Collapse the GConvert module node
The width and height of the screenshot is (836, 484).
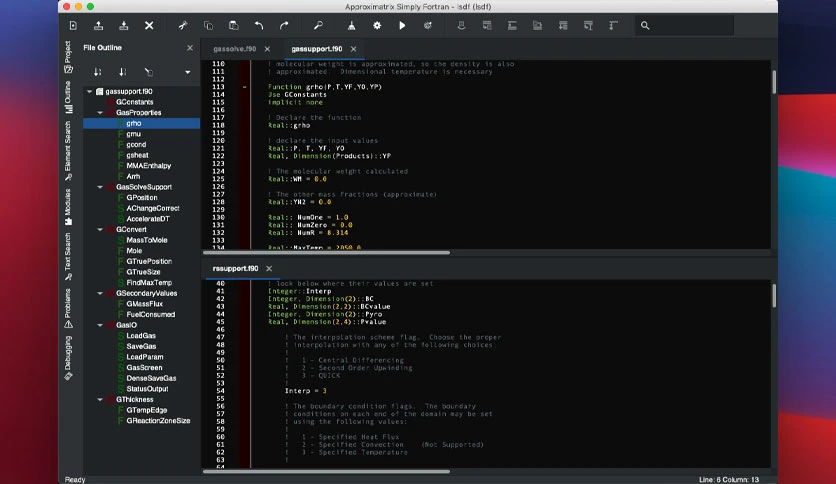coord(100,230)
